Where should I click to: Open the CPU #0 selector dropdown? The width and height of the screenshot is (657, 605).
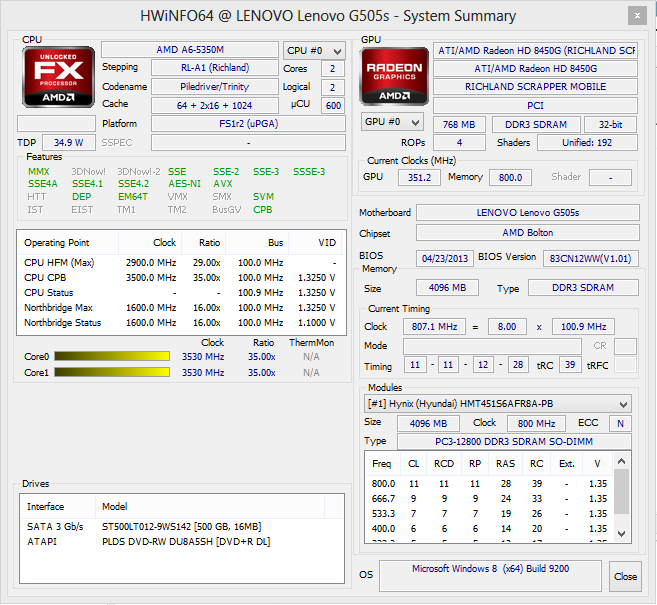click(x=314, y=51)
